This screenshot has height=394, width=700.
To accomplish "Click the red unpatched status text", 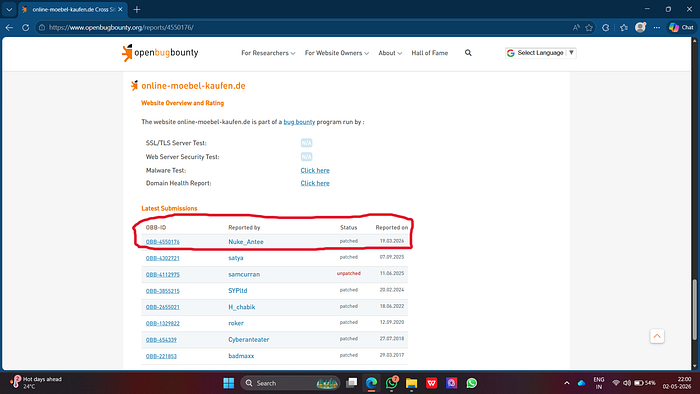I will tap(349, 274).
